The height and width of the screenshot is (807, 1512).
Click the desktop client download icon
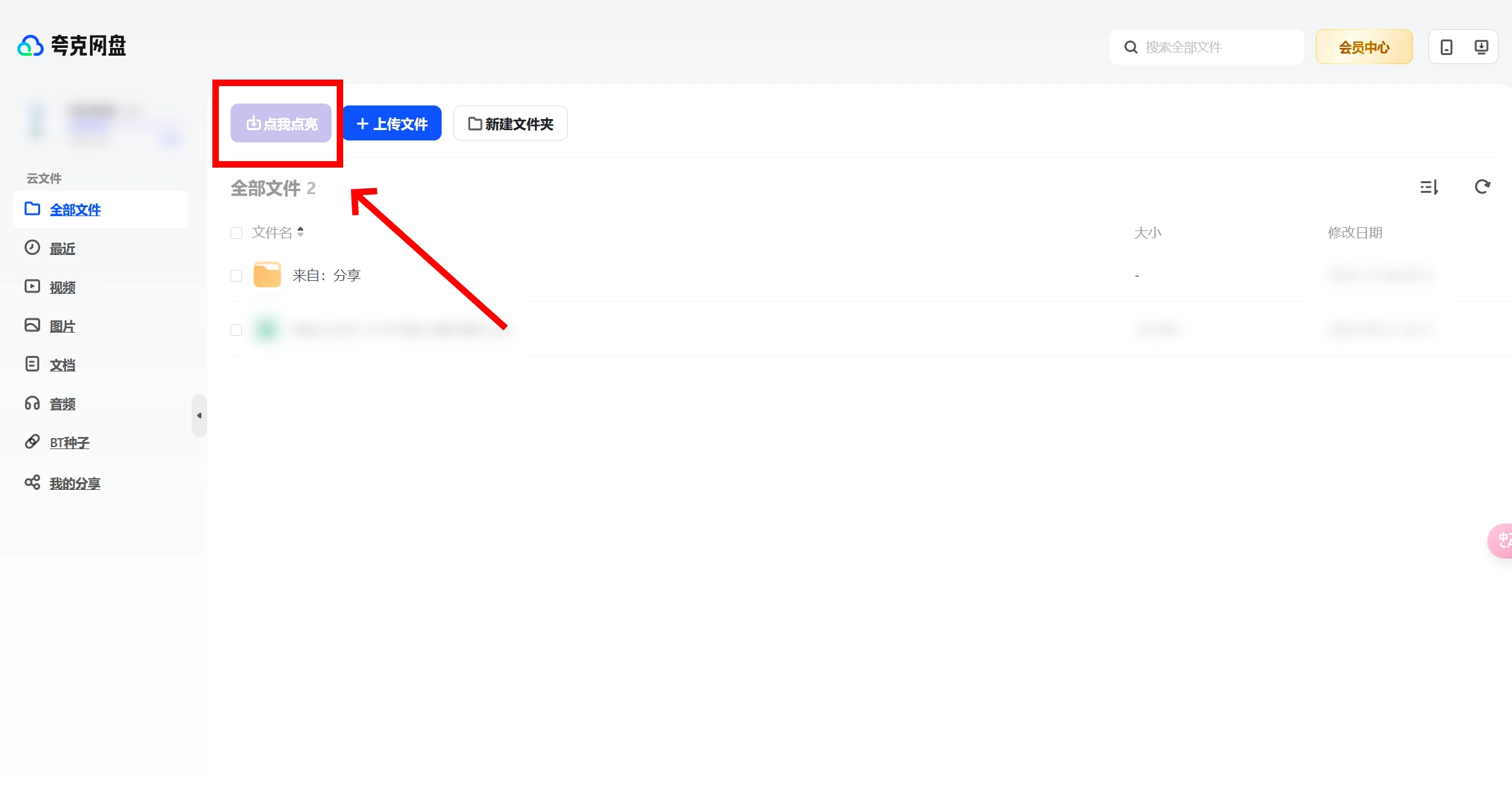[1481, 47]
